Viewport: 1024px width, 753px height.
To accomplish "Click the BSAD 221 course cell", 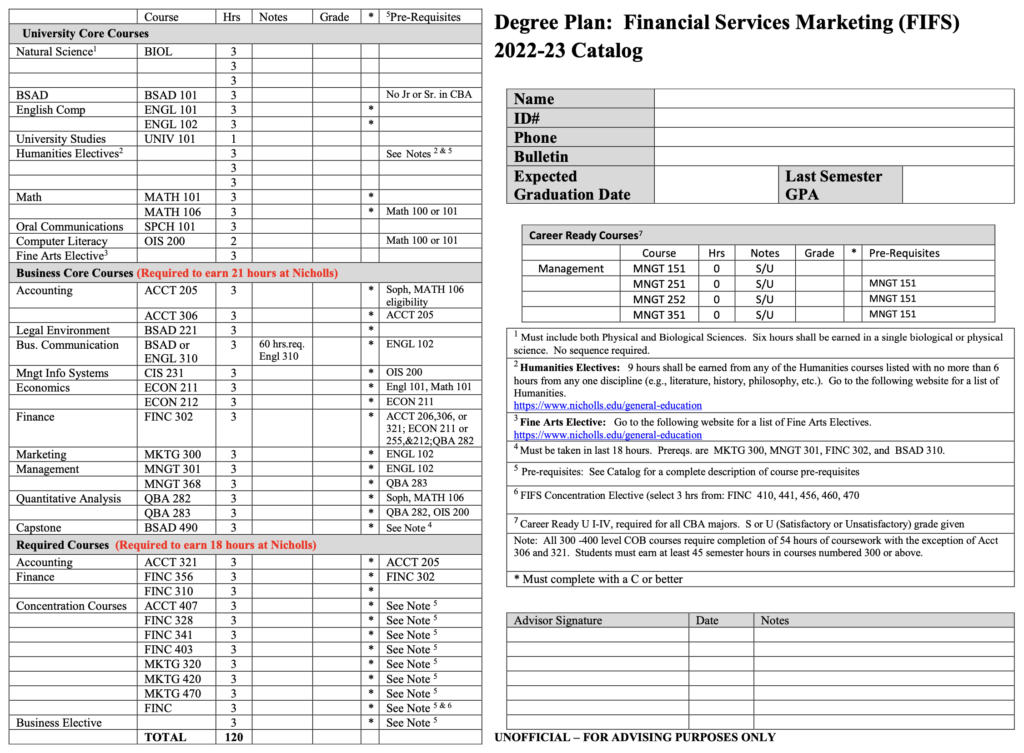I will [x=176, y=330].
